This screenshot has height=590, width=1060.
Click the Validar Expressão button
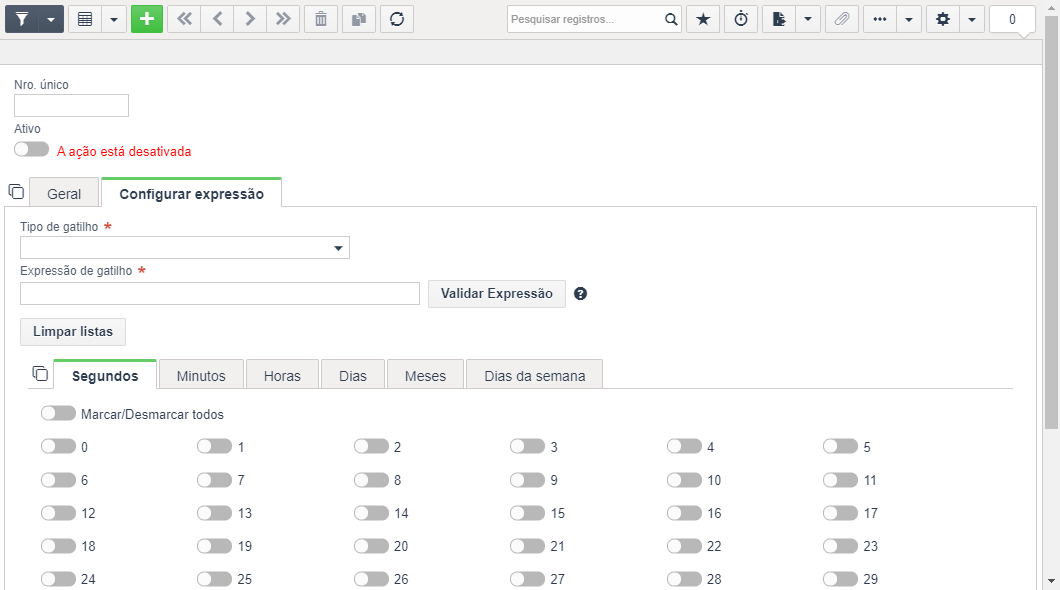click(497, 293)
